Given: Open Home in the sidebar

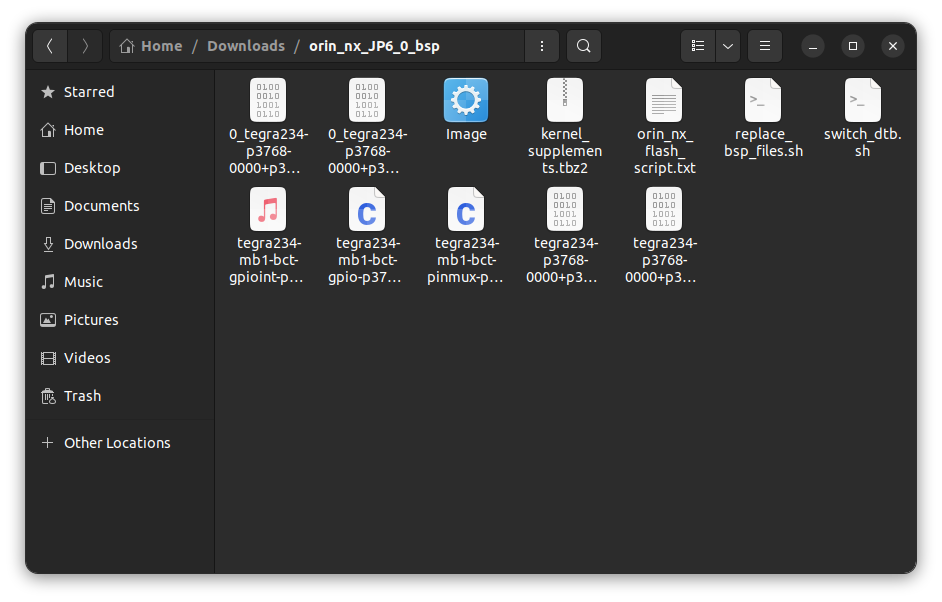Looking at the screenshot, I should (x=120, y=130).
